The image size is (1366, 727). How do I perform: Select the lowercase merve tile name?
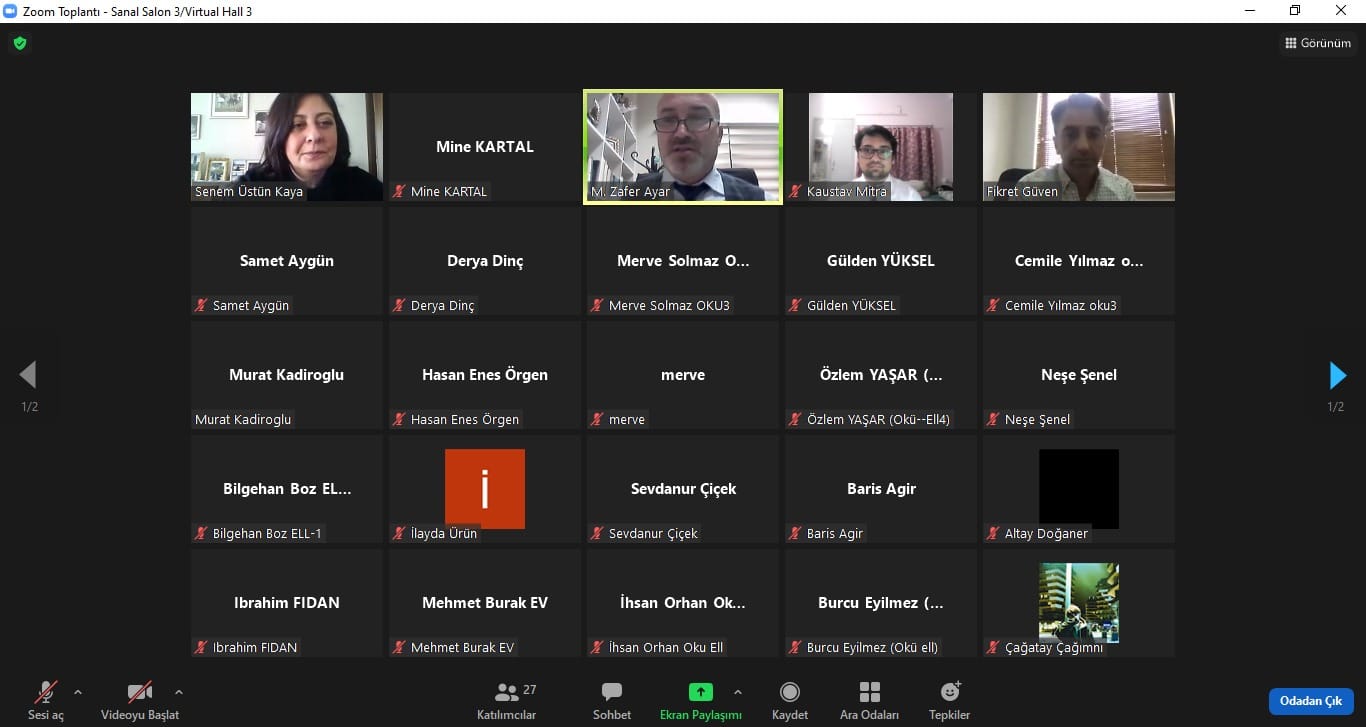click(683, 375)
